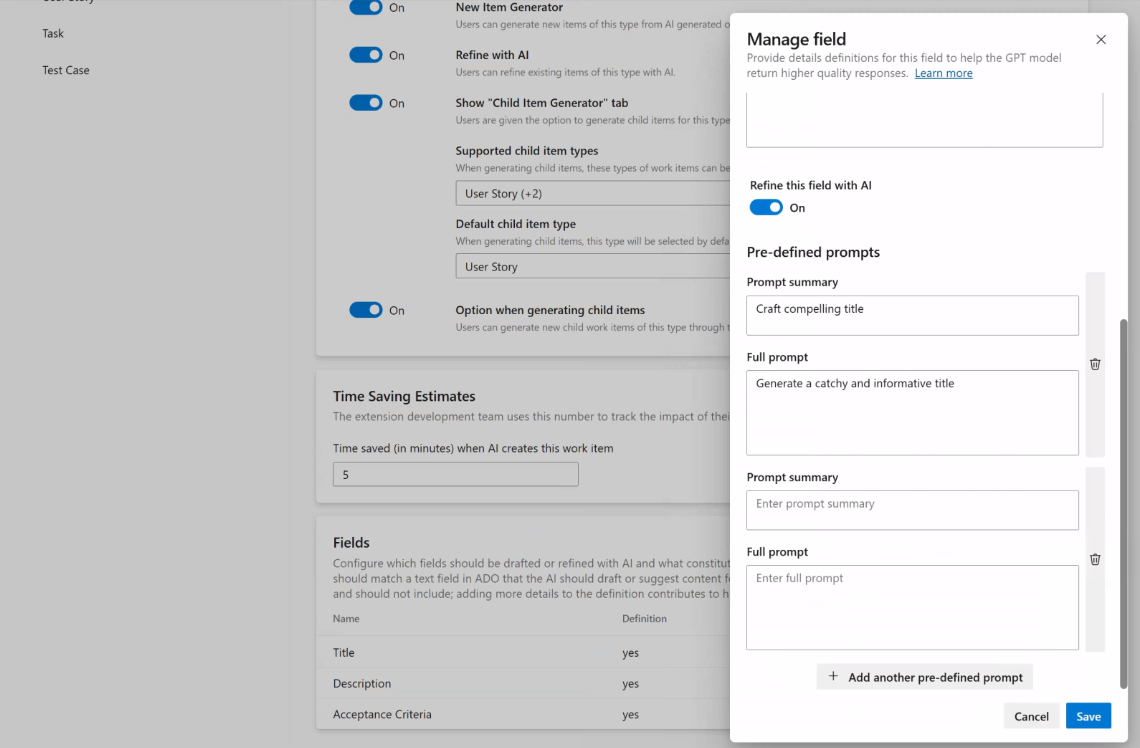The width and height of the screenshot is (1140, 748).
Task: Switch off option when generating child items
Action: pos(366,310)
